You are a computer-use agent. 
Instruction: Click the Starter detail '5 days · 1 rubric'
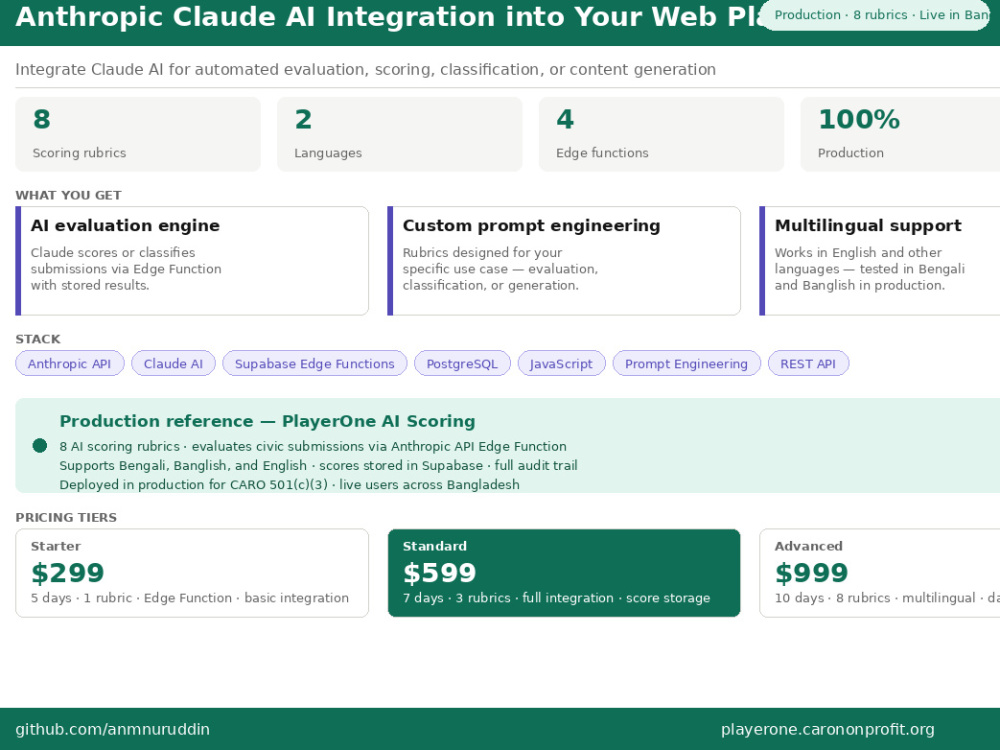[x=189, y=598]
